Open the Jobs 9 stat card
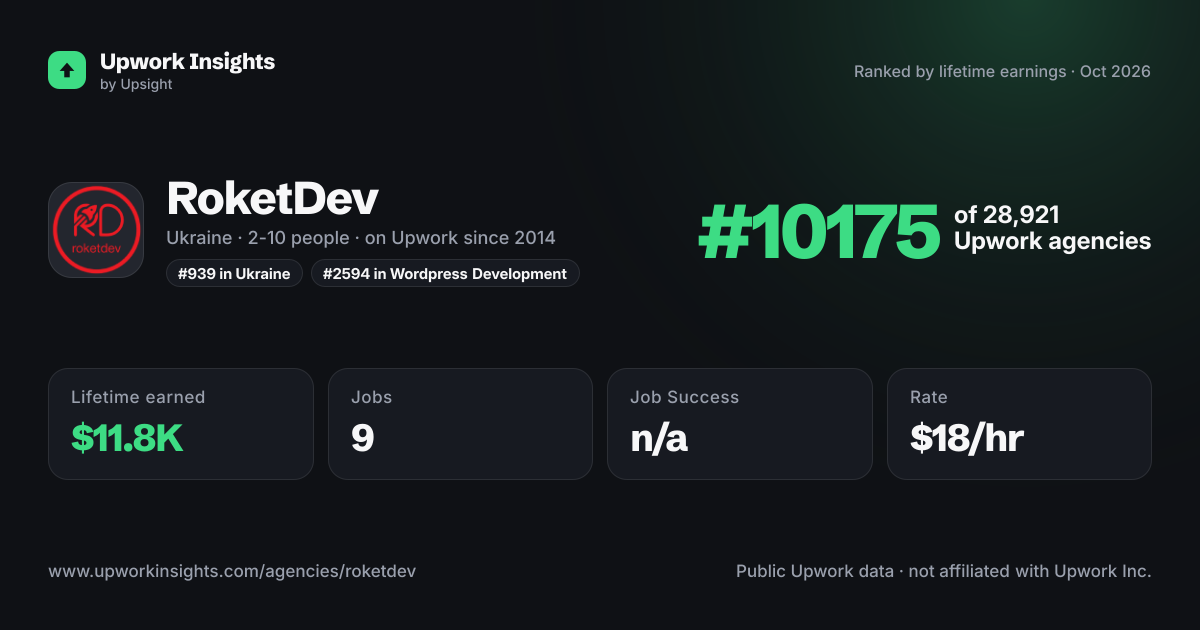Viewport: 1200px width, 630px height. [x=460, y=424]
